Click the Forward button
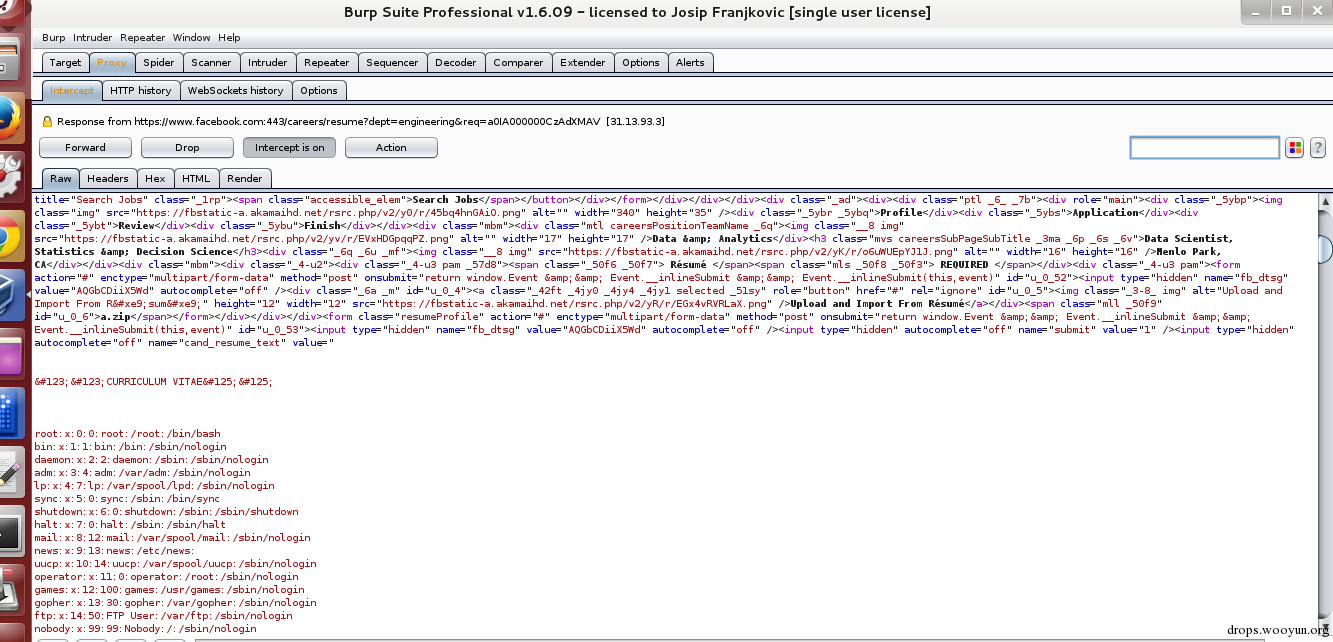The image size is (1333, 642). pyautogui.click(x=85, y=147)
